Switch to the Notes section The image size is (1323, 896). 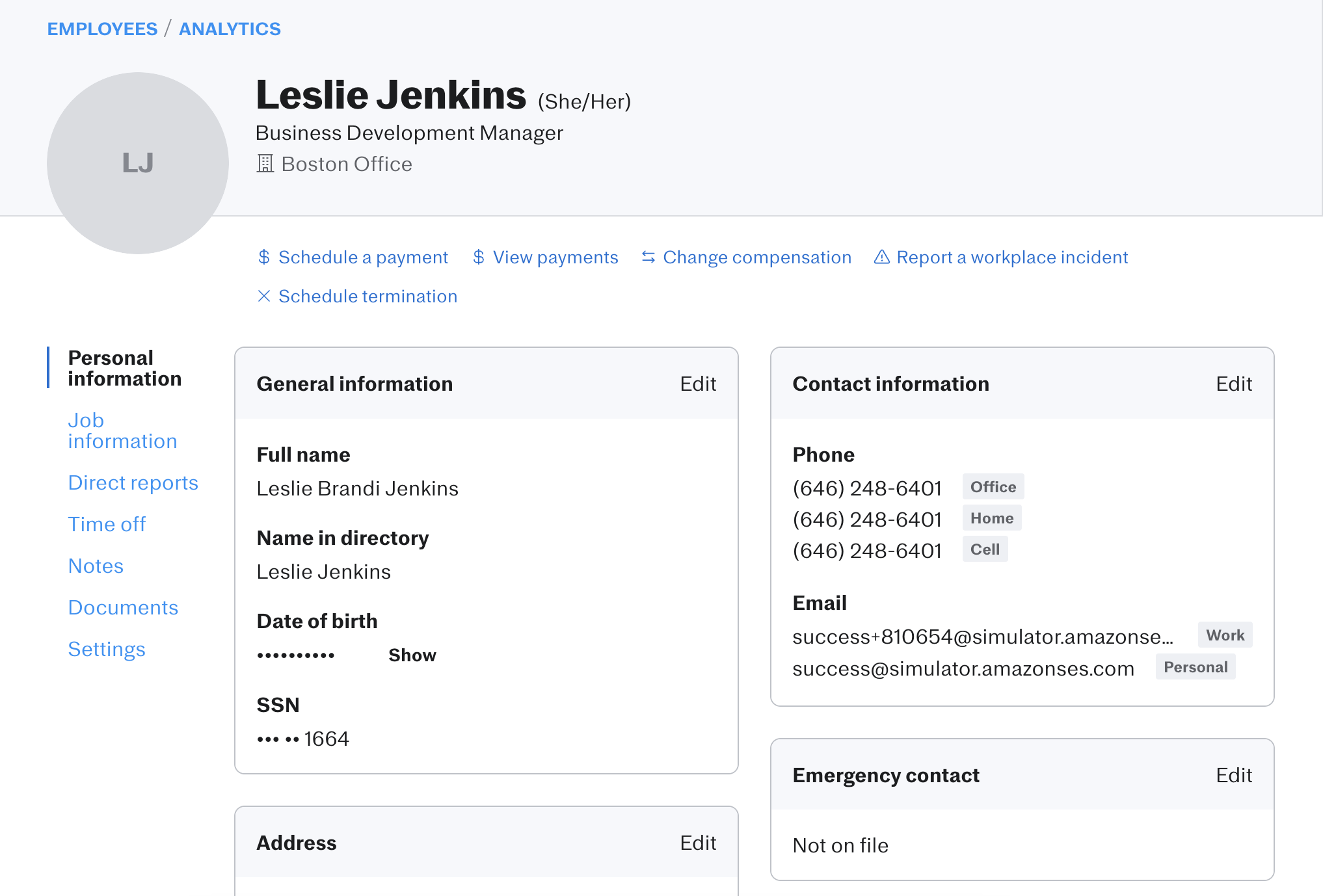(96, 566)
